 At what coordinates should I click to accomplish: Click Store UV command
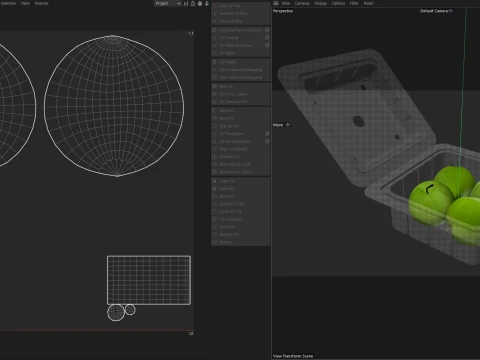click(x=241, y=227)
